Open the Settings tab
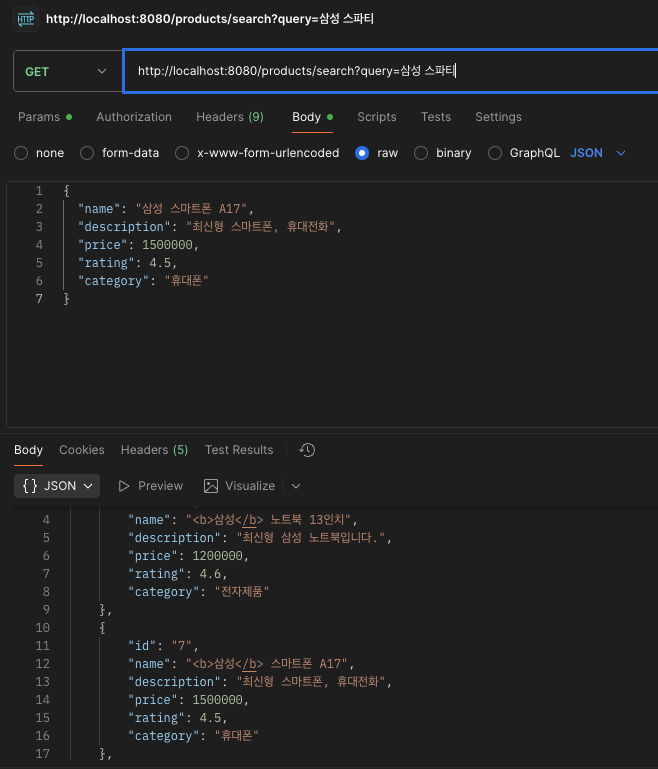Viewport: 658px width, 769px height. point(498,117)
